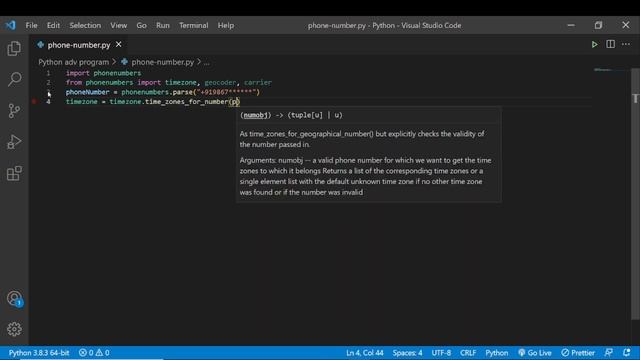Open the Edit menu
Image resolution: width=640 pixels, height=360 pixels.
pyautogui.click(x=53, y=25)
